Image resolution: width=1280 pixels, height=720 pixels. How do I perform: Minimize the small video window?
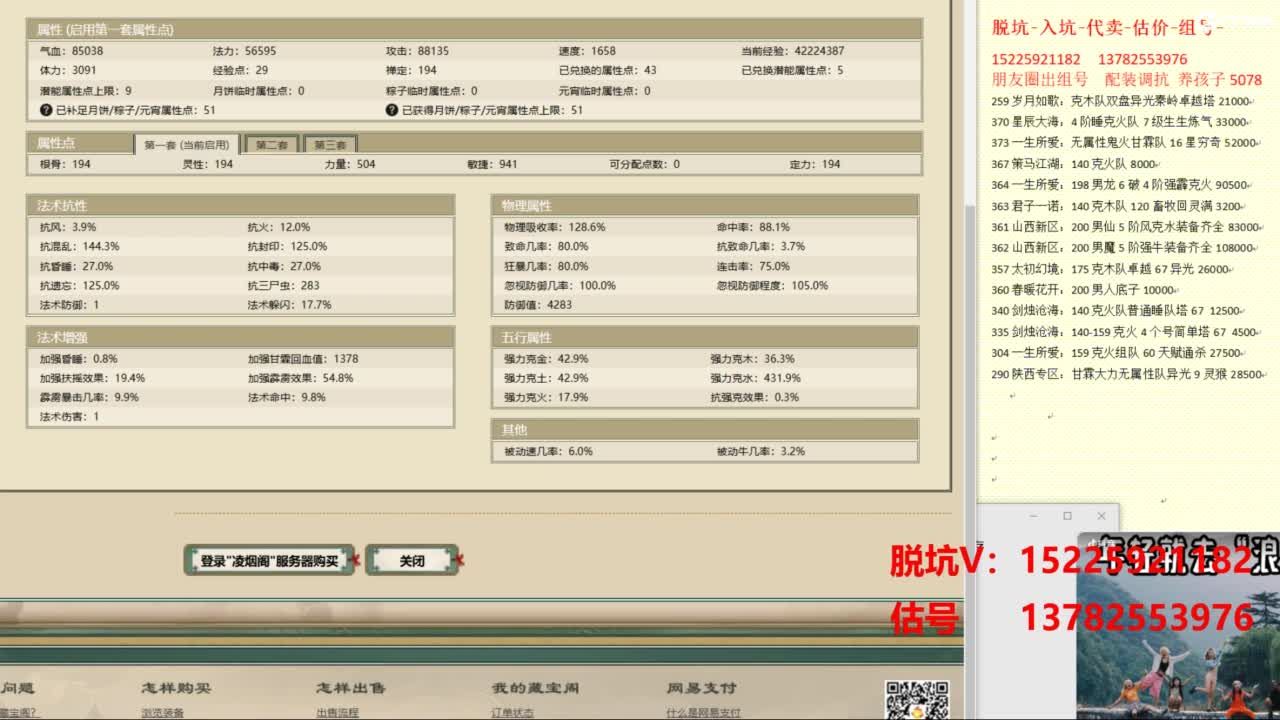tap(1034, 516)
